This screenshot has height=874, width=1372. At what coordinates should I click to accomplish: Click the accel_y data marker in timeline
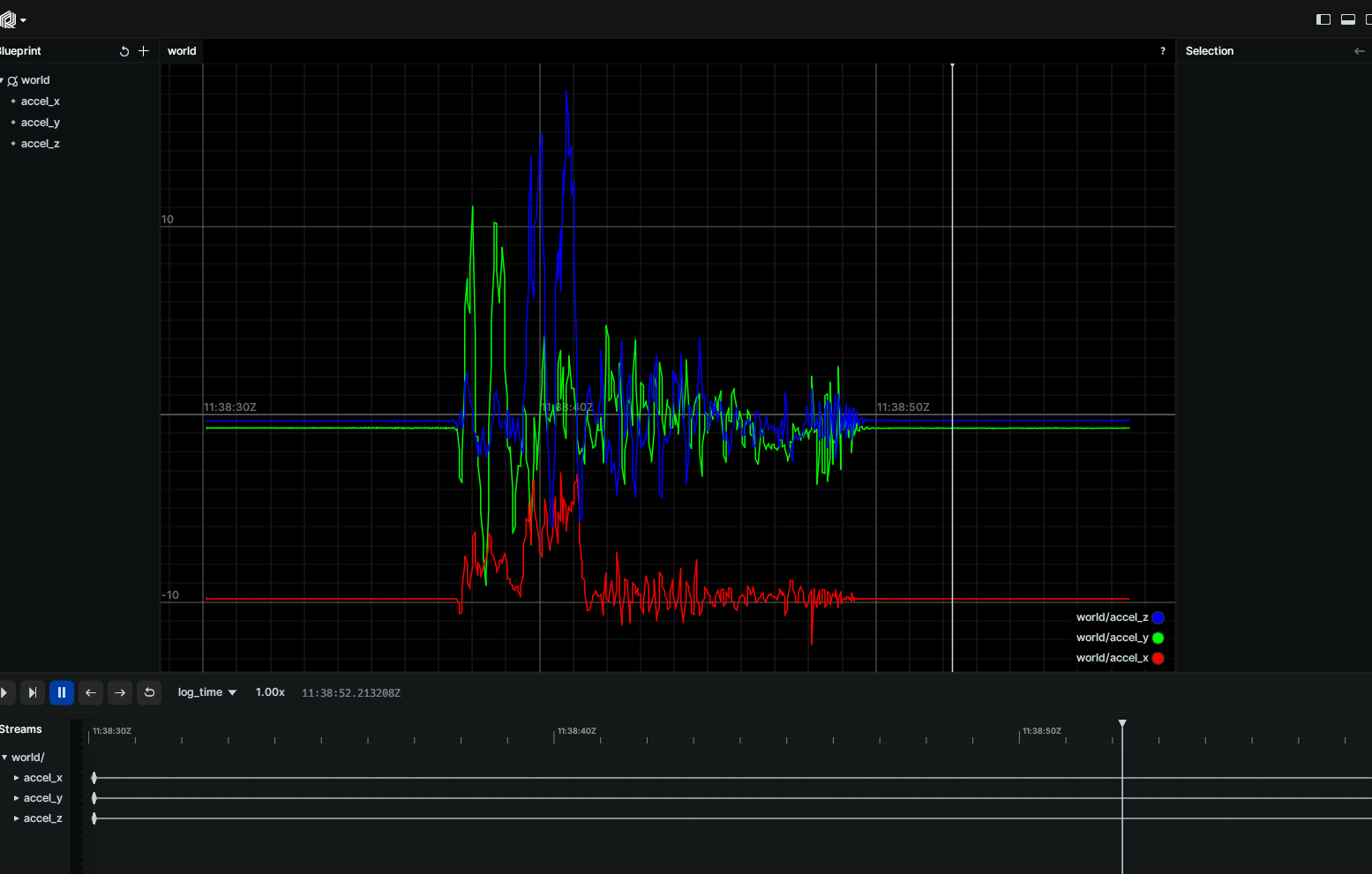[x=94, y=798]
